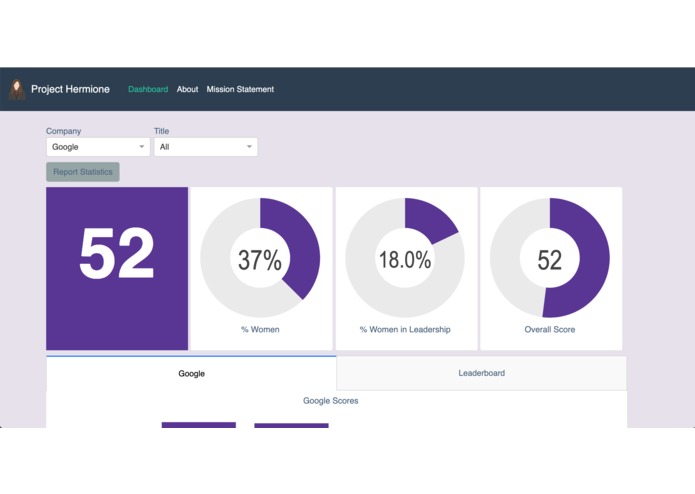Click the Report Statistics button

[x=83, y=172]
